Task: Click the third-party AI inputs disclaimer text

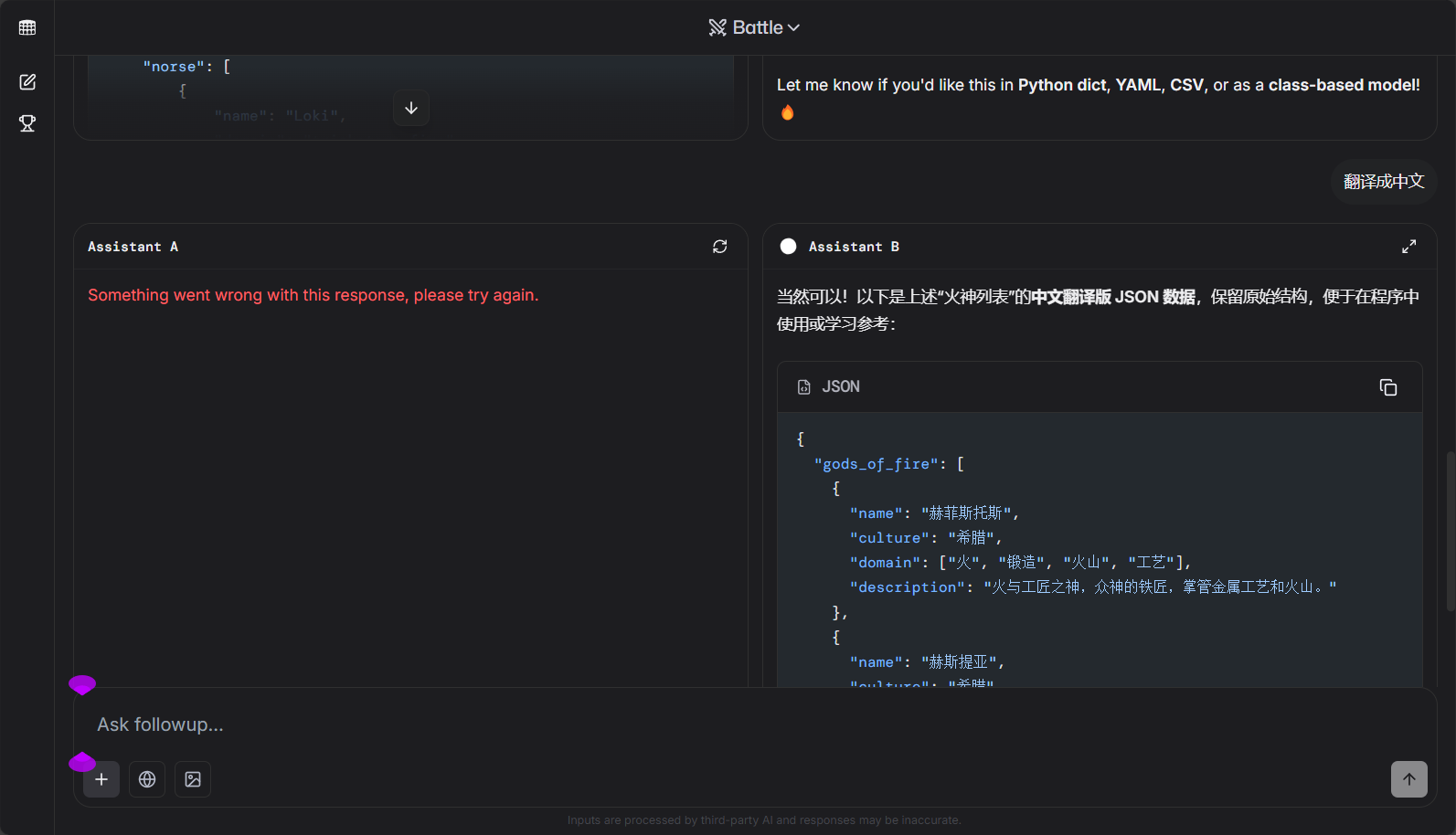Action: [x=764, y=820]
